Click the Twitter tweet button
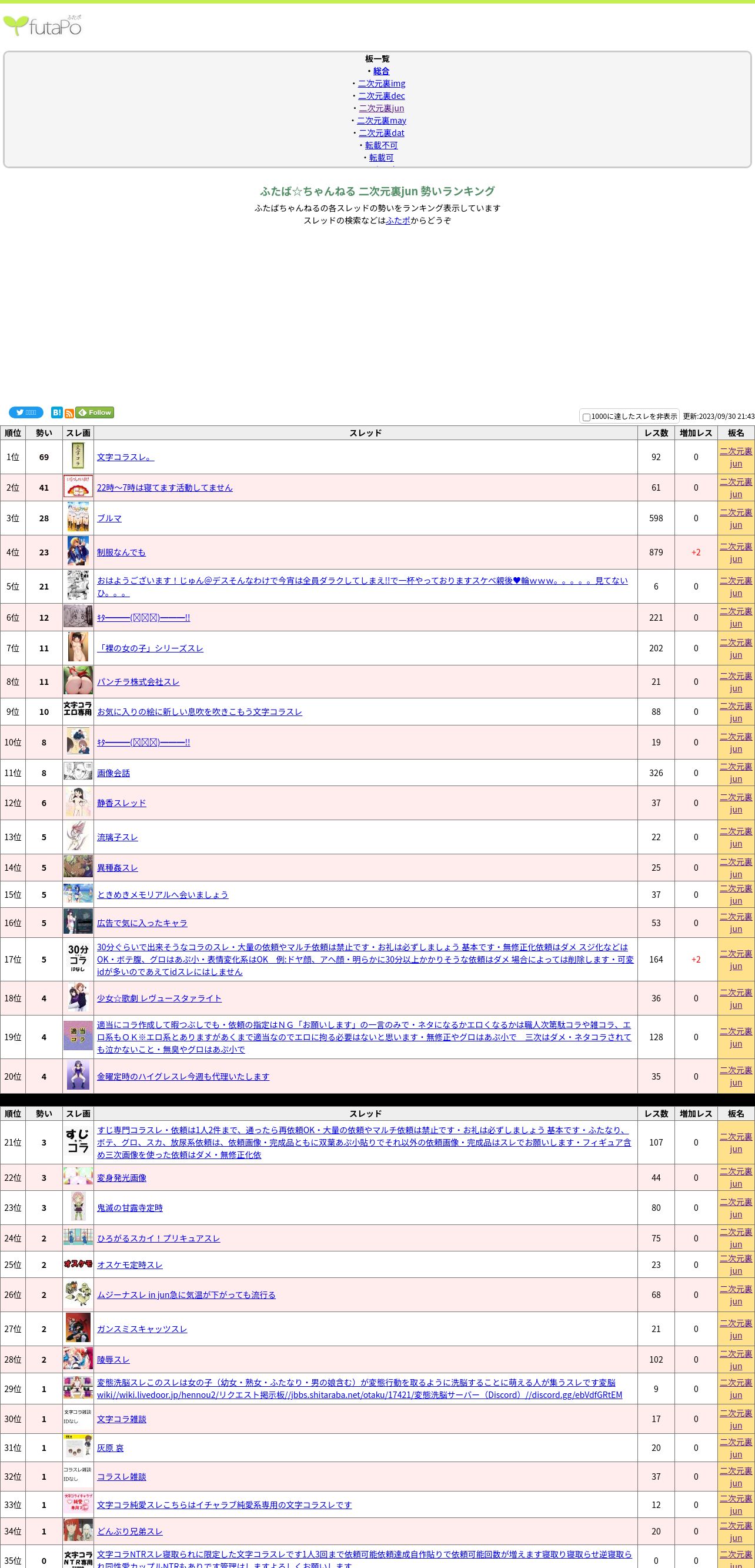Viewport: 755px width, 1568px height. (25, 412)
